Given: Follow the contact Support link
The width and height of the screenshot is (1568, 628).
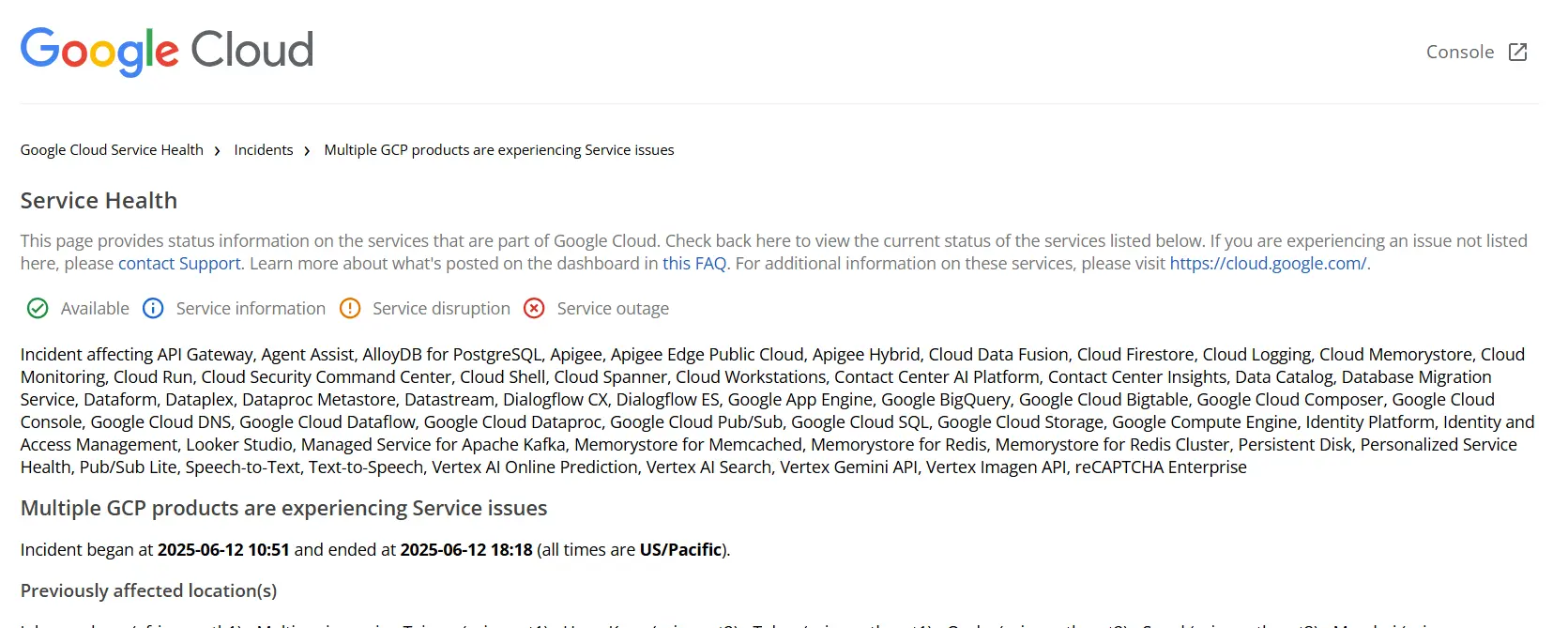Looking at the screenshot, I should pos(179,264).
